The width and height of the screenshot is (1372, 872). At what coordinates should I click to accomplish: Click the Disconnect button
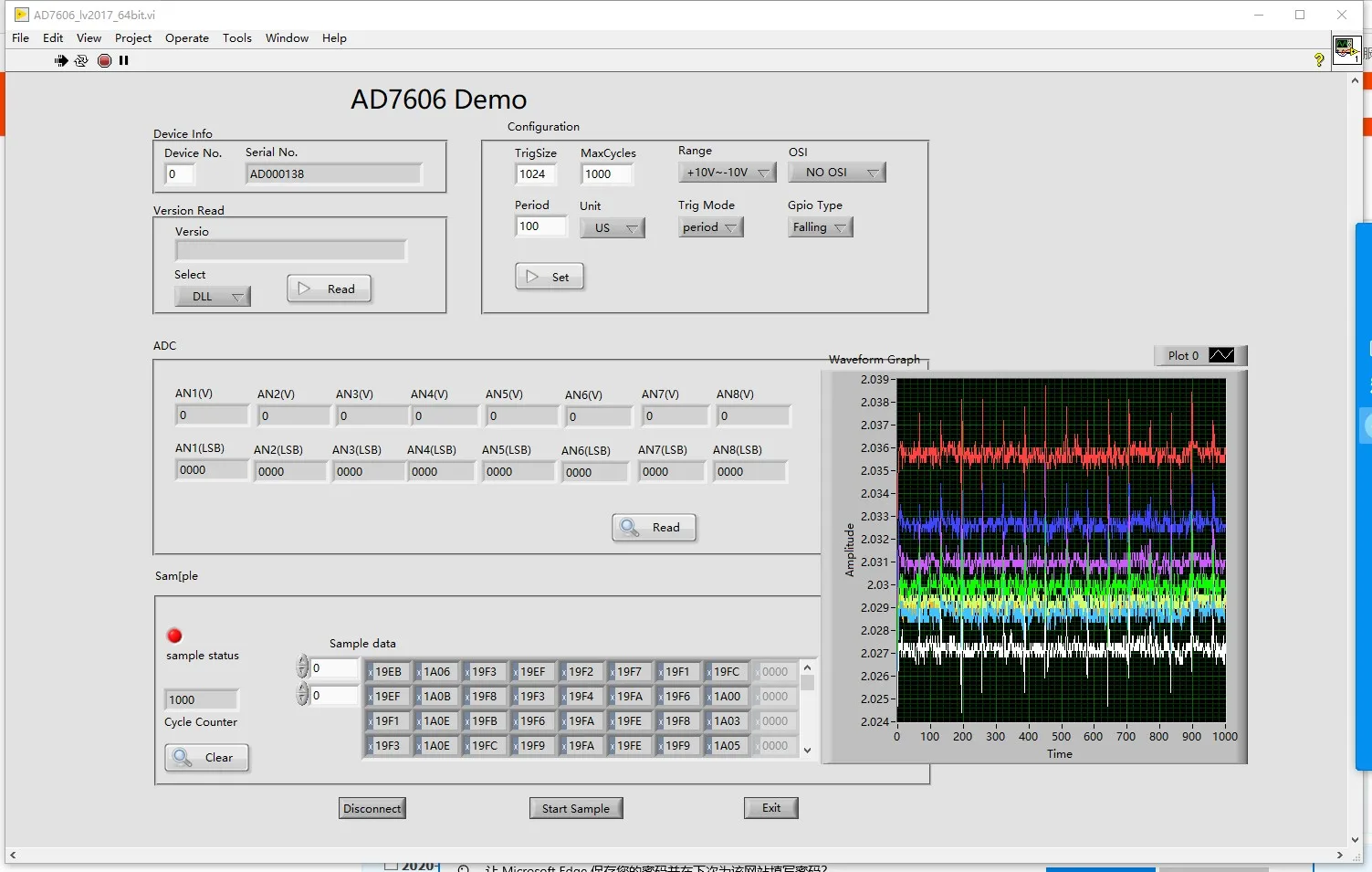(x=372, y=808)
